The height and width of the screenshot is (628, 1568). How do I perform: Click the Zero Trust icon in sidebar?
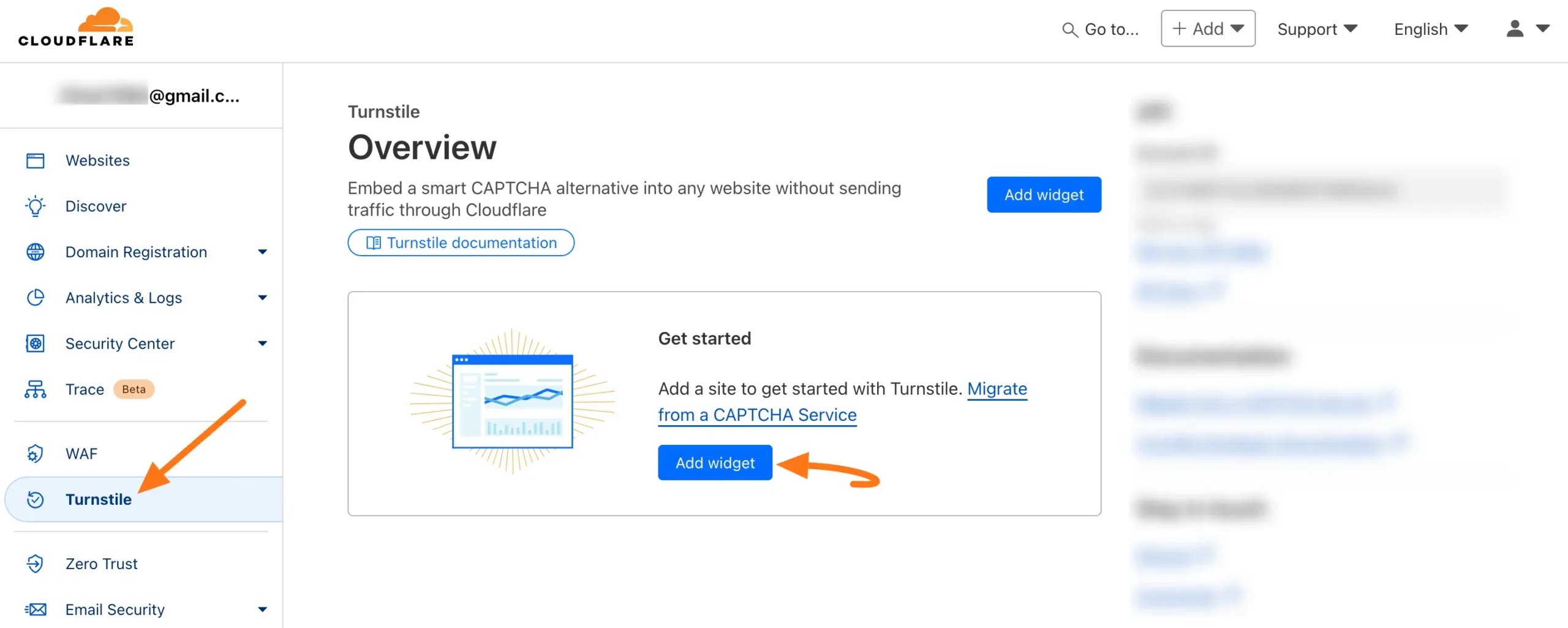click(36, 564)
